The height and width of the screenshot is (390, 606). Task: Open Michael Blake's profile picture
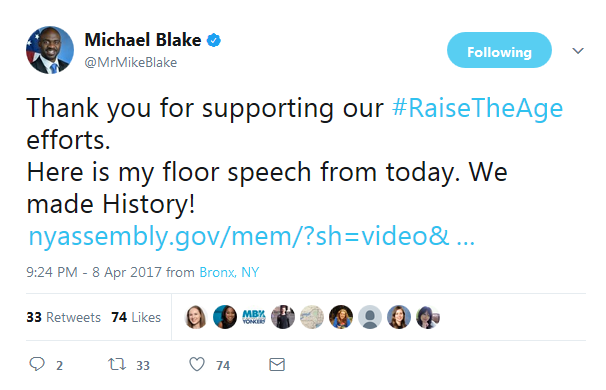(x=50, y=50)
